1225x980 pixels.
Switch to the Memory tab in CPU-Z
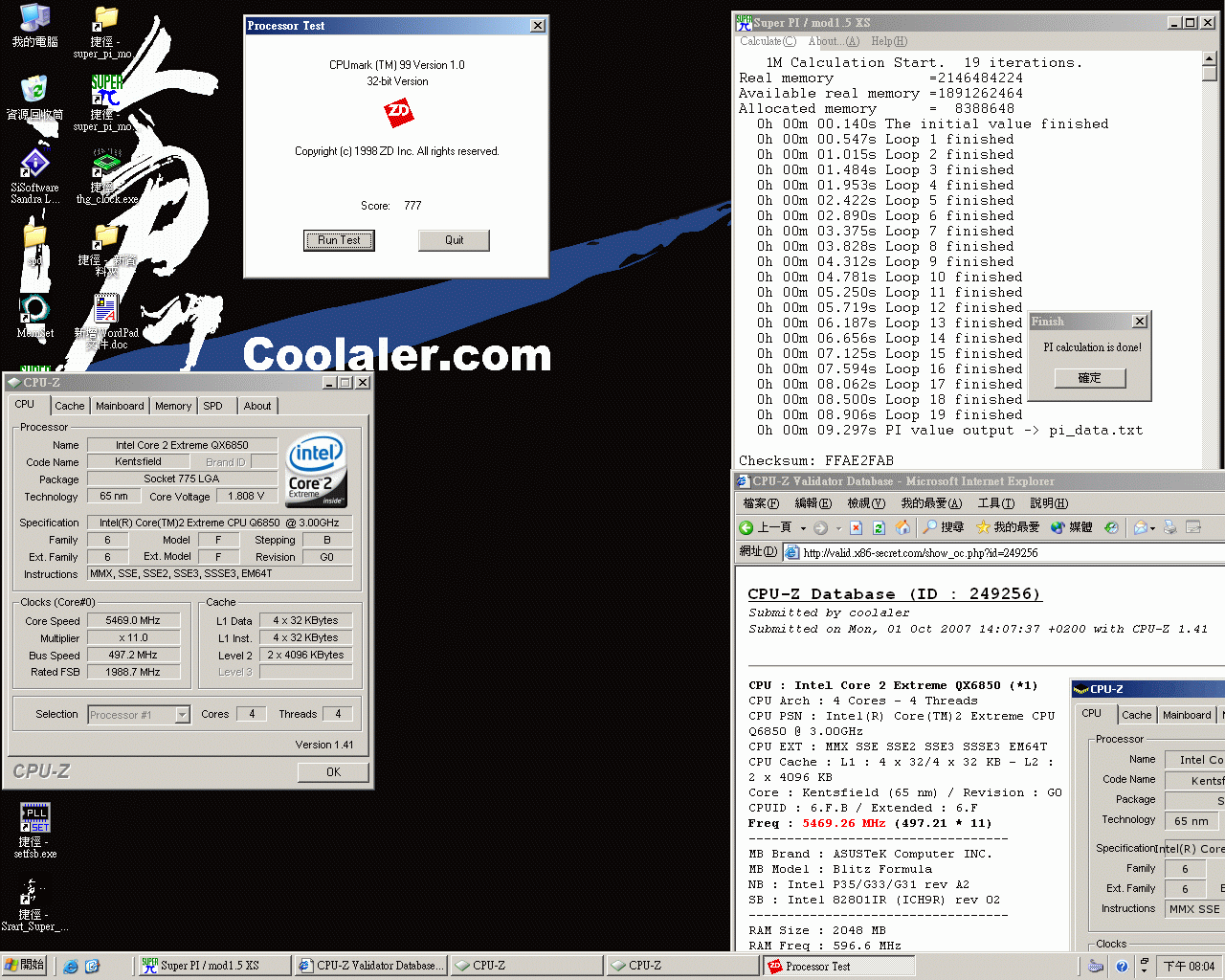pos(173,406)
